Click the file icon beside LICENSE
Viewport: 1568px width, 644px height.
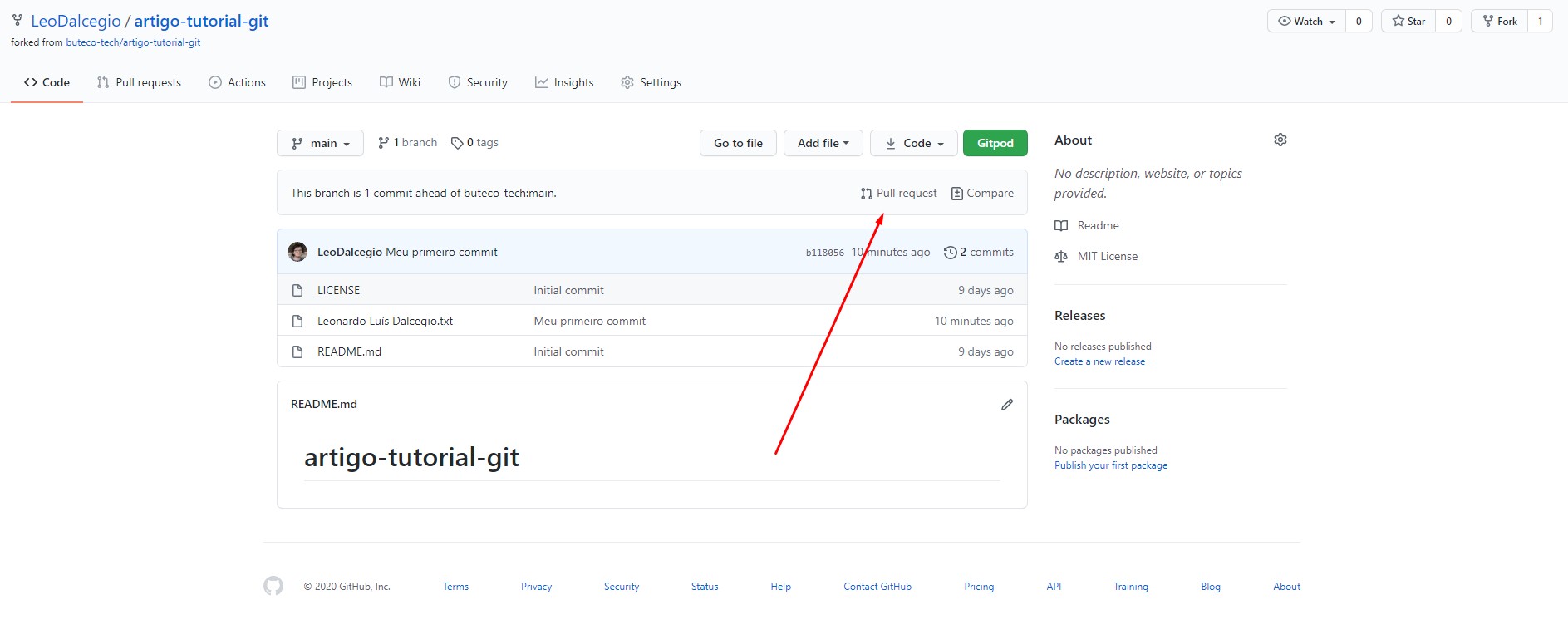[297, 290]
